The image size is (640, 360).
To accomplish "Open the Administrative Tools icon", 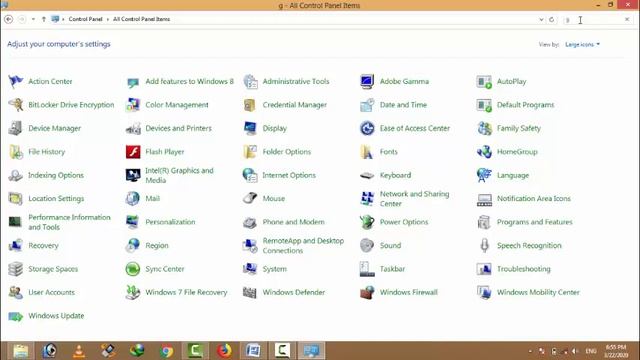I will 250,81.
